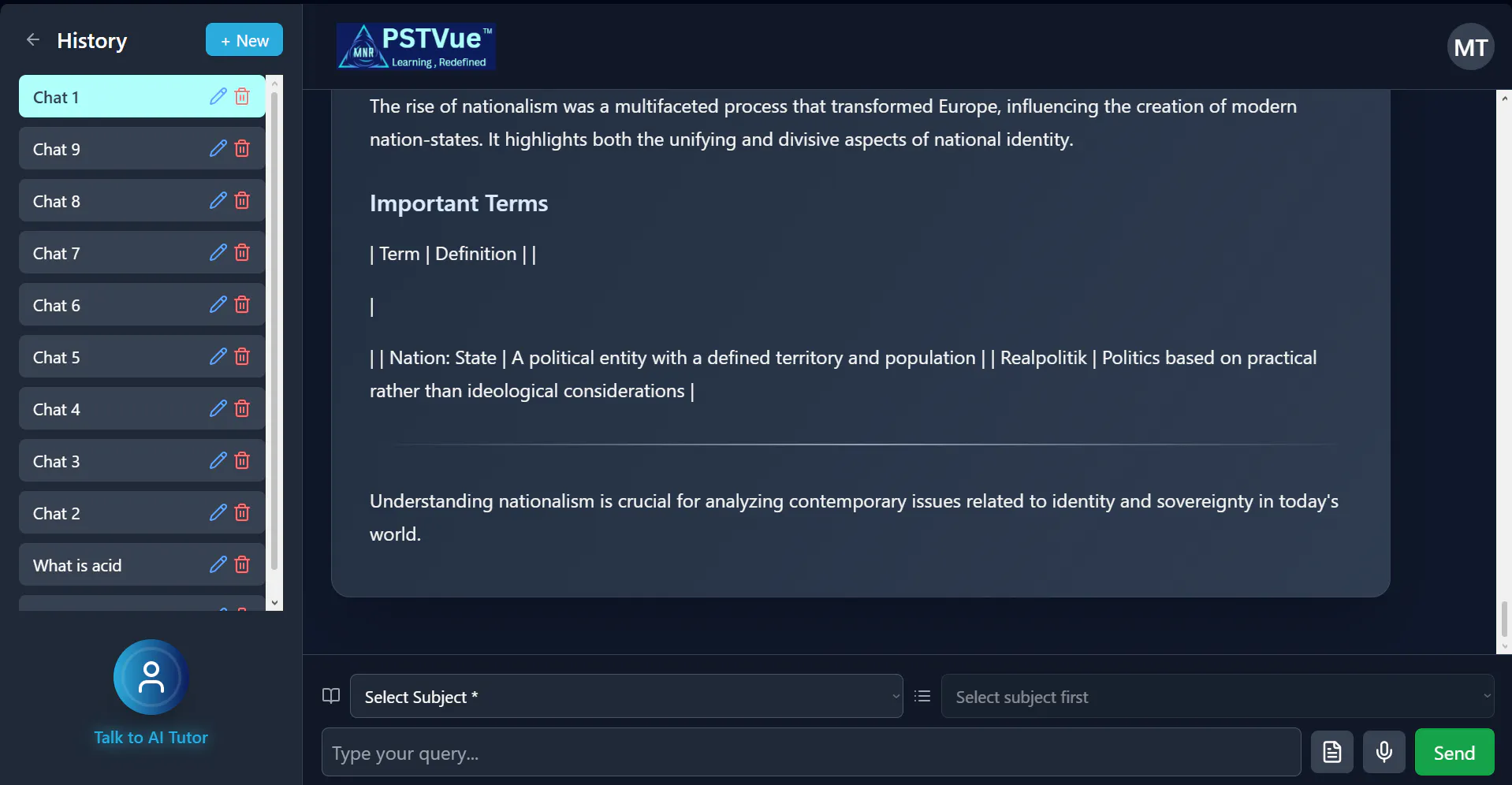
Task: Focus the 'Type your query...' input field
Action: point(811,752)
